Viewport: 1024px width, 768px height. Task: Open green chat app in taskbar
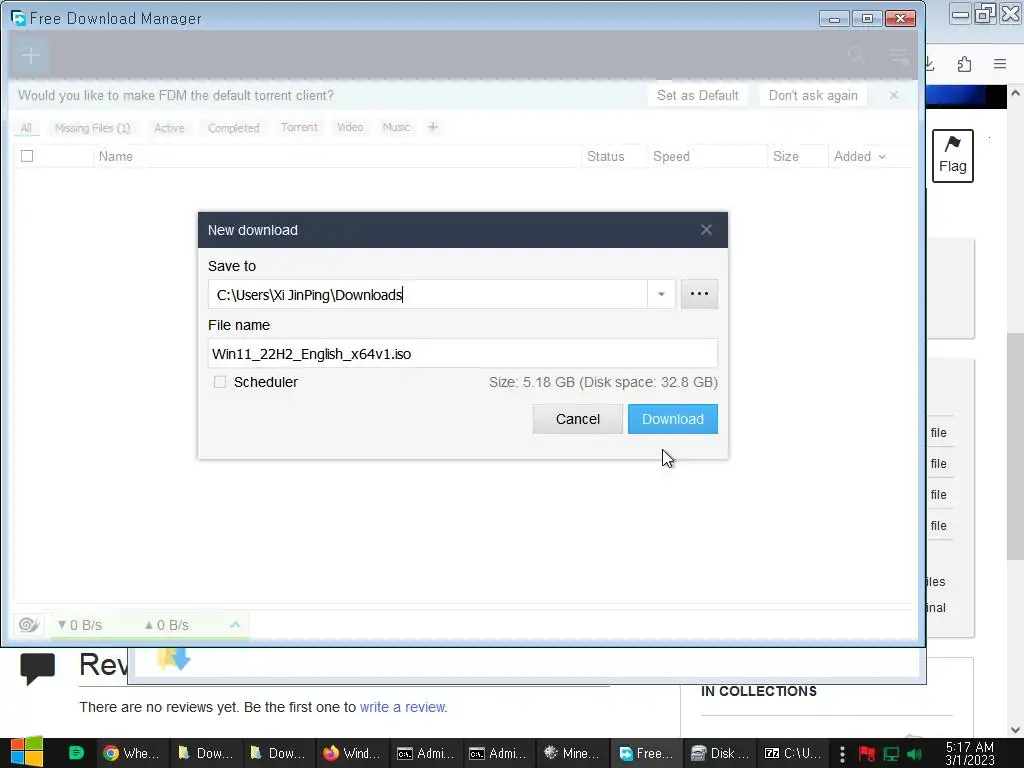point(76,753)
